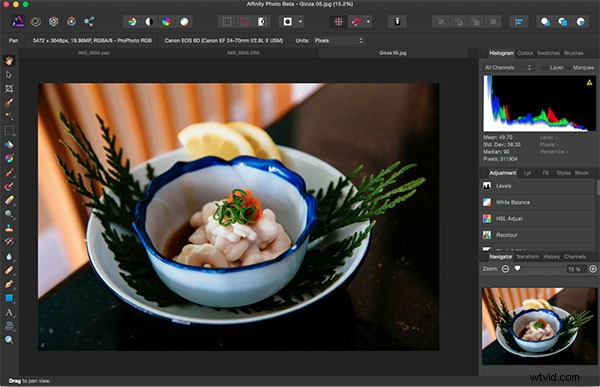Select the blue Rectangle shape tool
The image size is (600, 387).
[9, 298]
